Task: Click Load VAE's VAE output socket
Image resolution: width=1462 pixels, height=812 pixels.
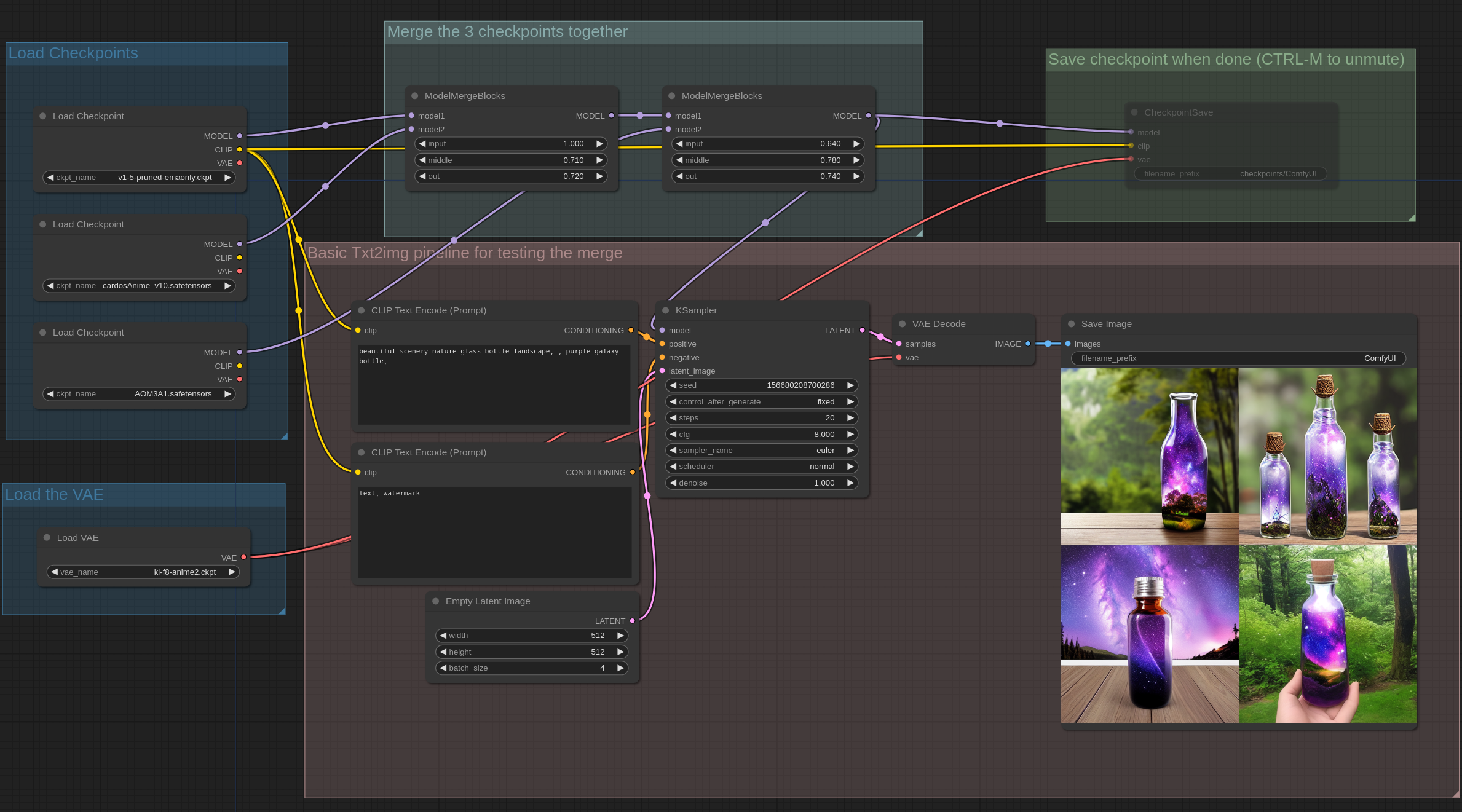Action: [243, 558]
